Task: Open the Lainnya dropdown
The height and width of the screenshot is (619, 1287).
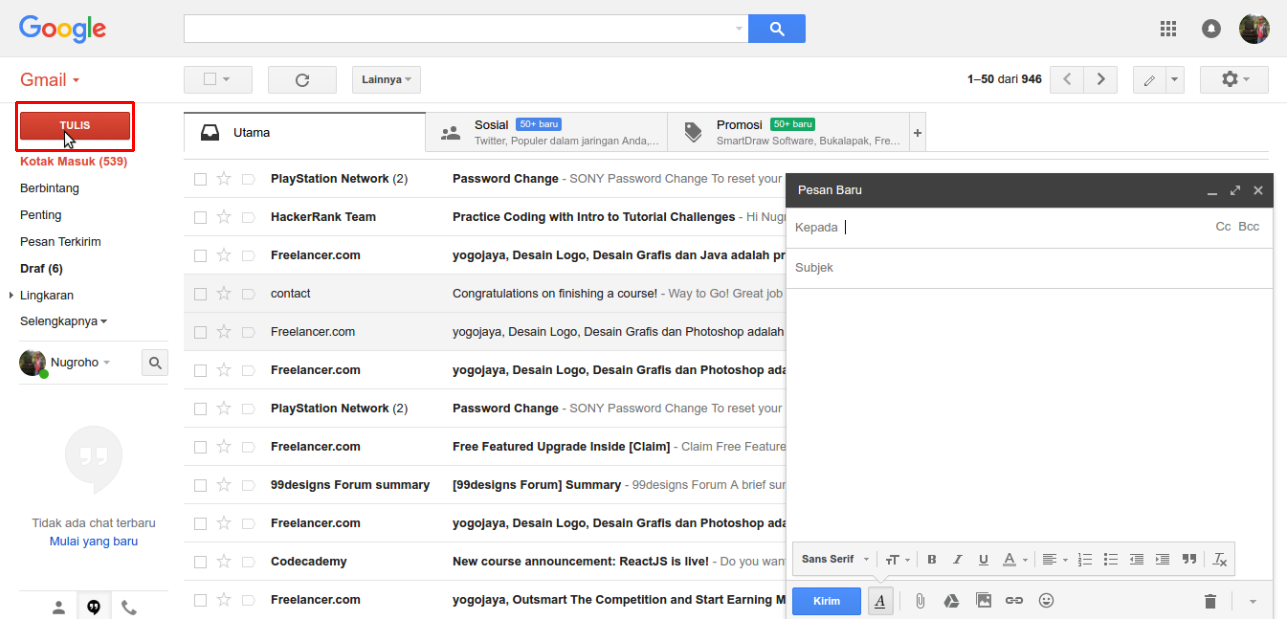Action: coord(386,79)
